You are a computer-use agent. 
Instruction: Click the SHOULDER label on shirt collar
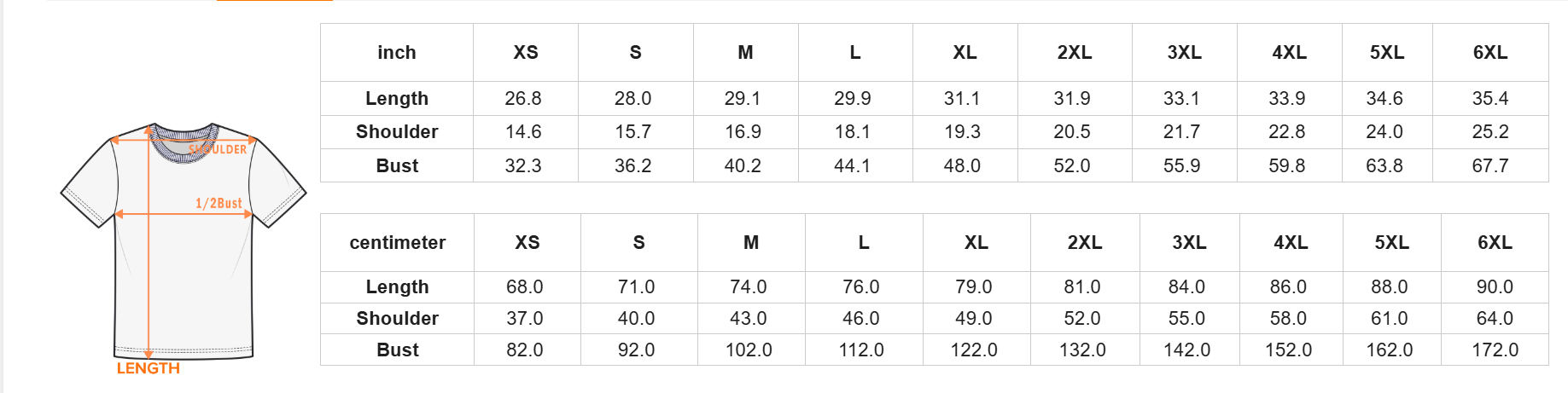pyautogui.click(x=218, y=149)
